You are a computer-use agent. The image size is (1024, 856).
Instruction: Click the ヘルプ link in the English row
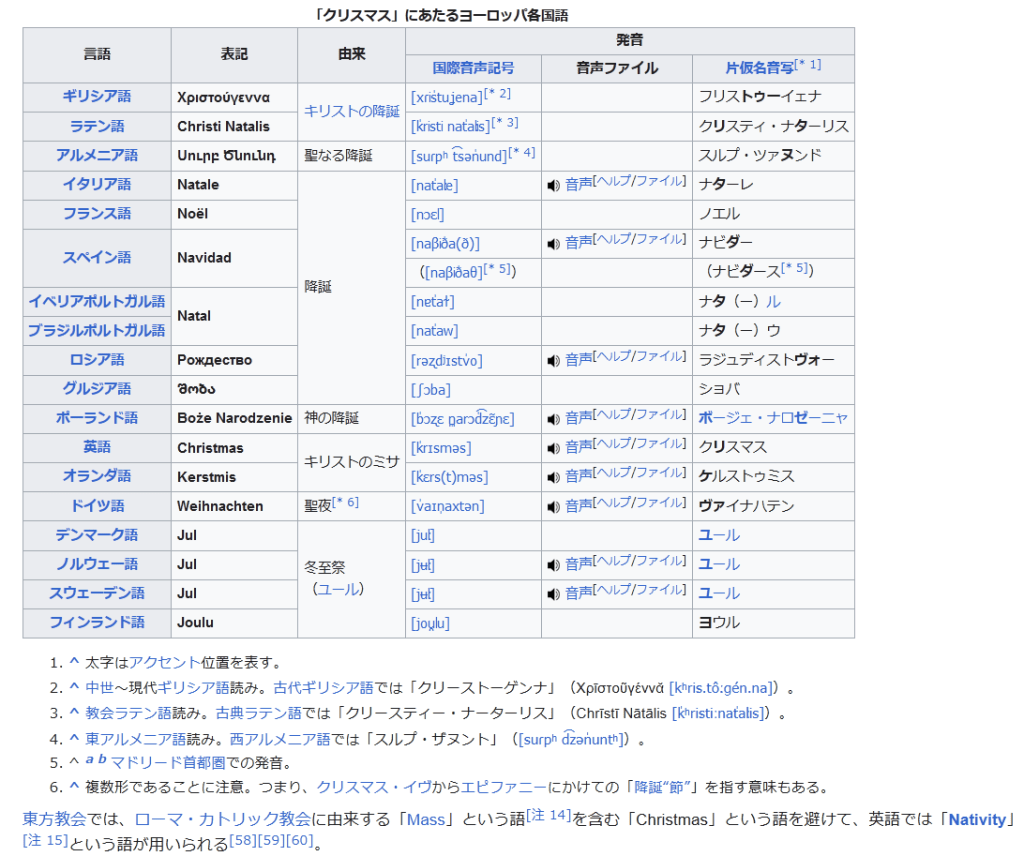(x=612, y=444)
